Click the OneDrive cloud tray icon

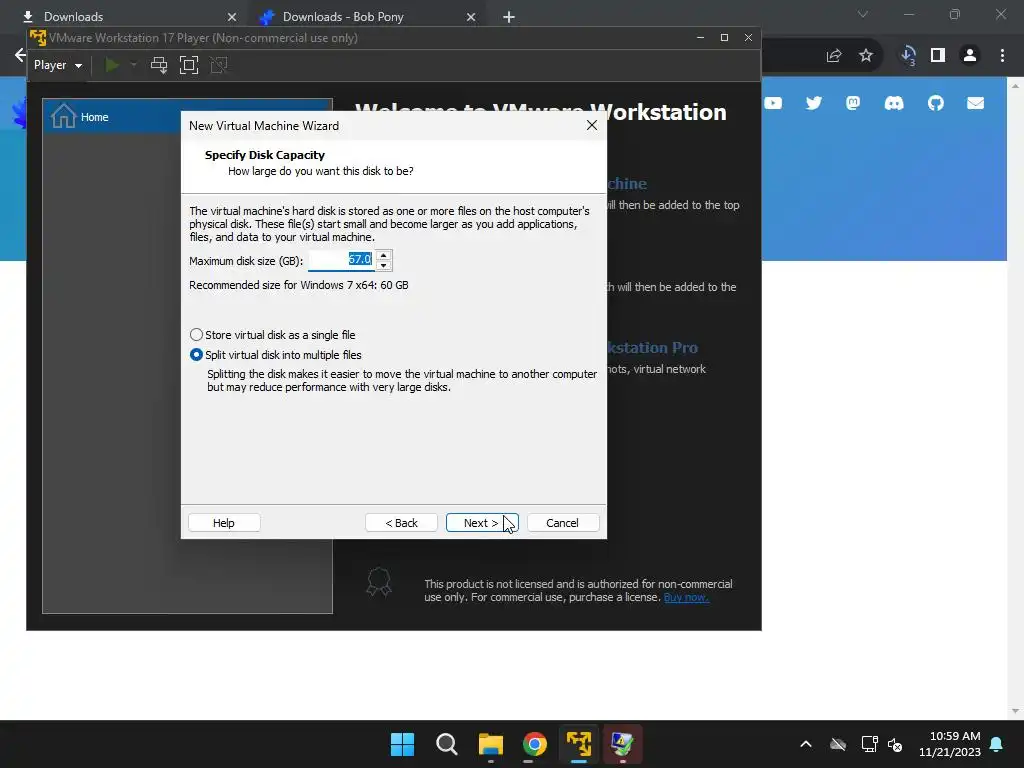(x=838, y=744)
